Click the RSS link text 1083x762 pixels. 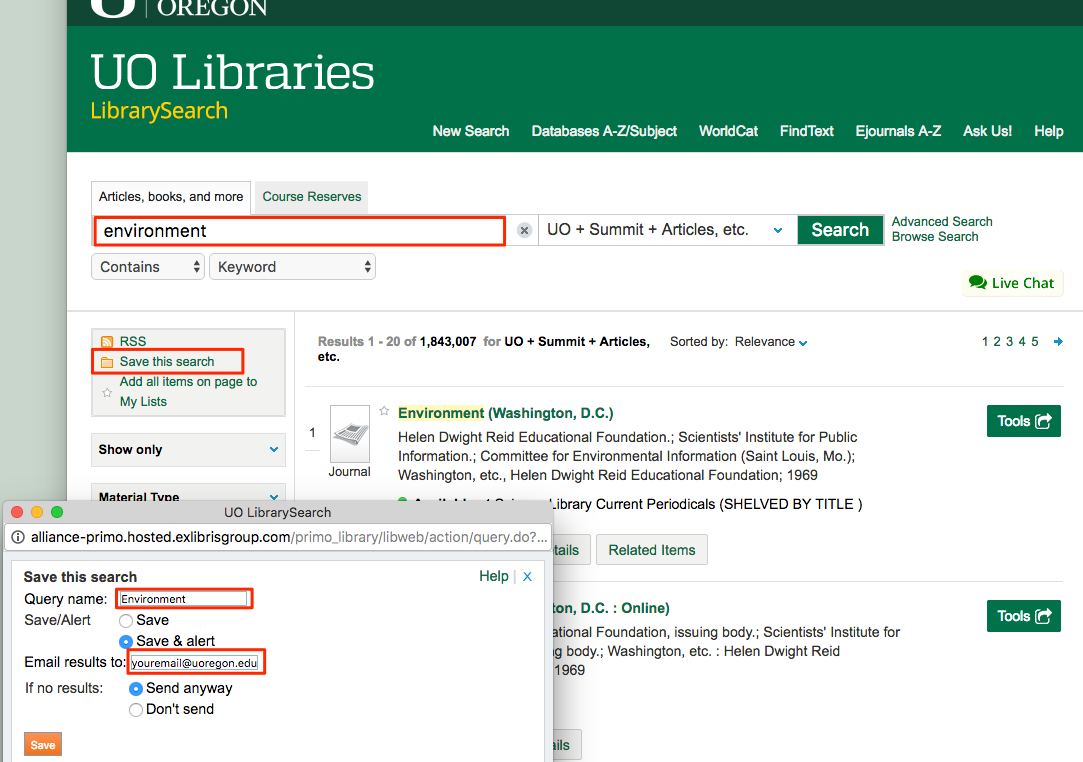click(133, 341)
